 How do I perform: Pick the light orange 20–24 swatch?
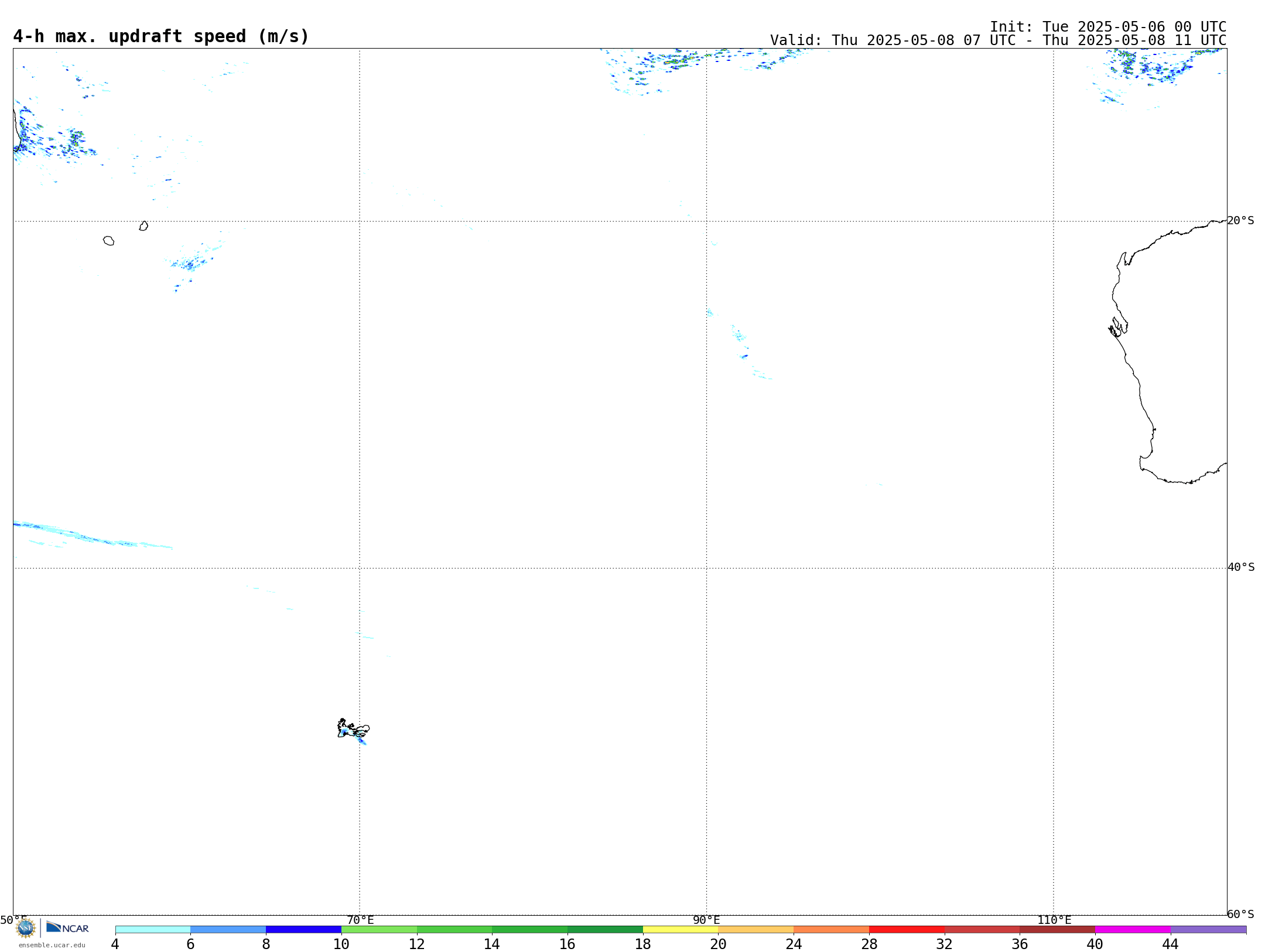click(756, 929)
